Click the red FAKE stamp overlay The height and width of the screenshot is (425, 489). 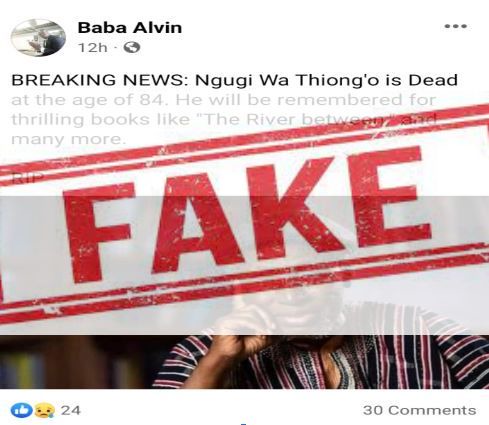coord(244,213)
